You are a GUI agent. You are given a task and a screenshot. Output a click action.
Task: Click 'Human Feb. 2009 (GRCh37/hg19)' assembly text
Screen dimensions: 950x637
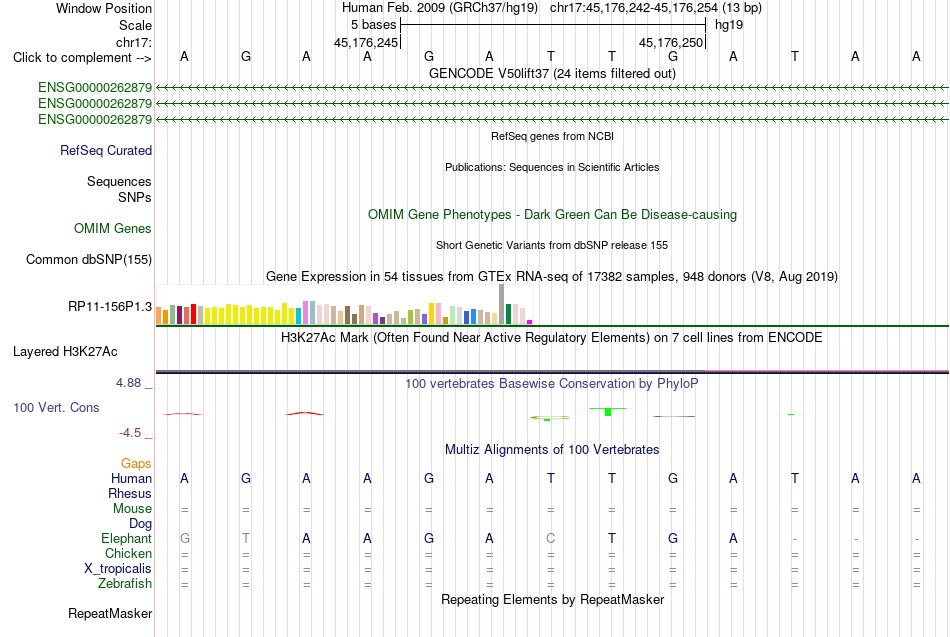439,8
